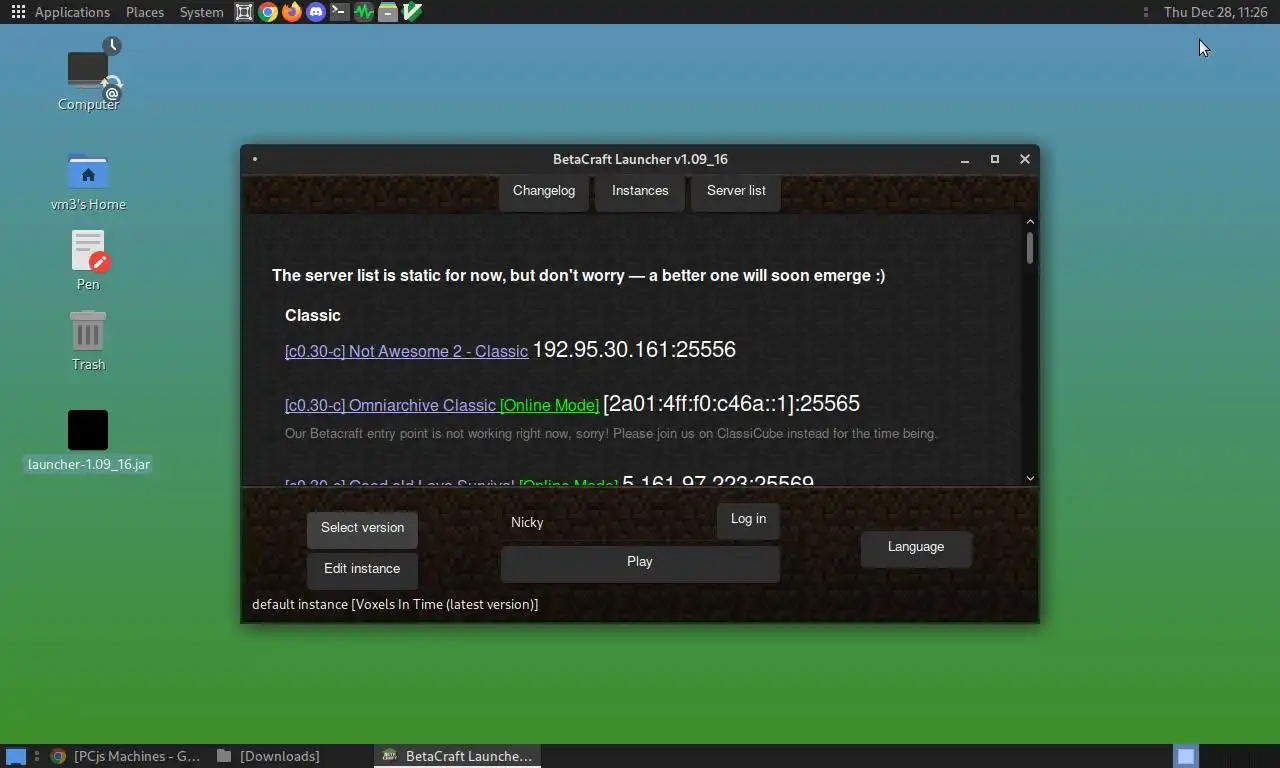Viewport: 1280px width, 768px height.
Task: Click the workspace switcher in bottom panel
Action: (x=1185, y=756)
